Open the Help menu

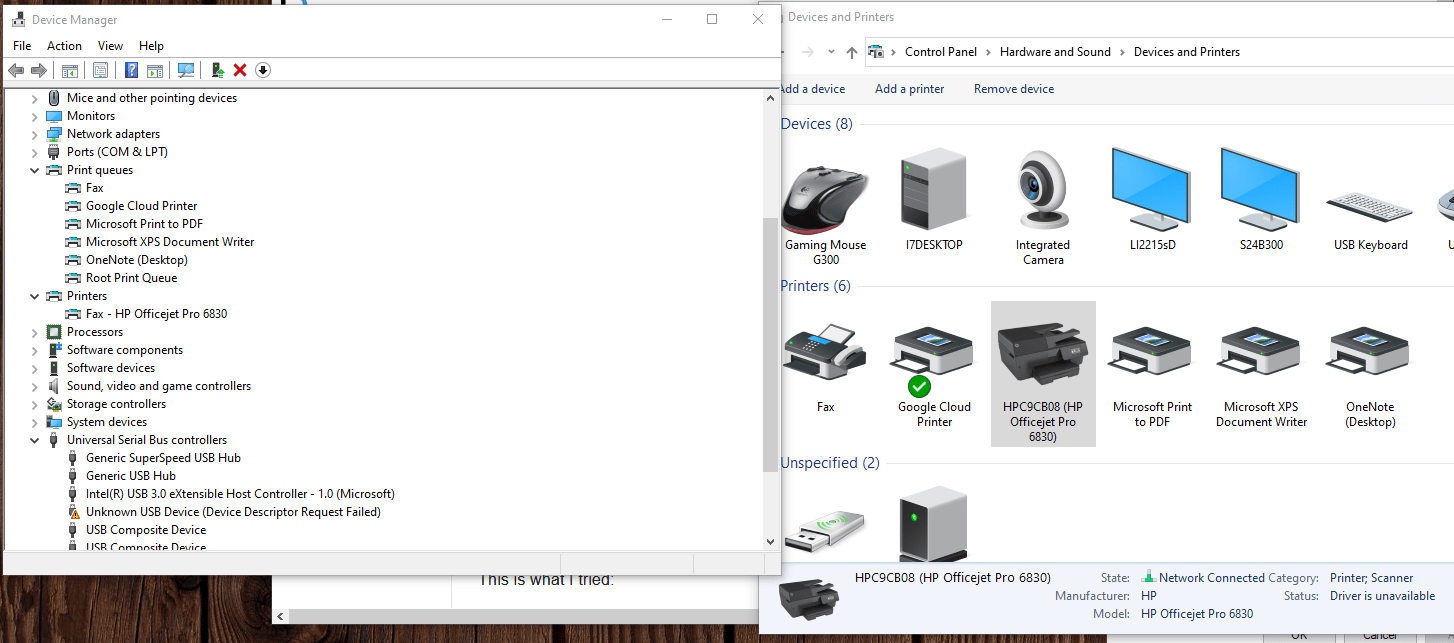click(x=151, y=46)
